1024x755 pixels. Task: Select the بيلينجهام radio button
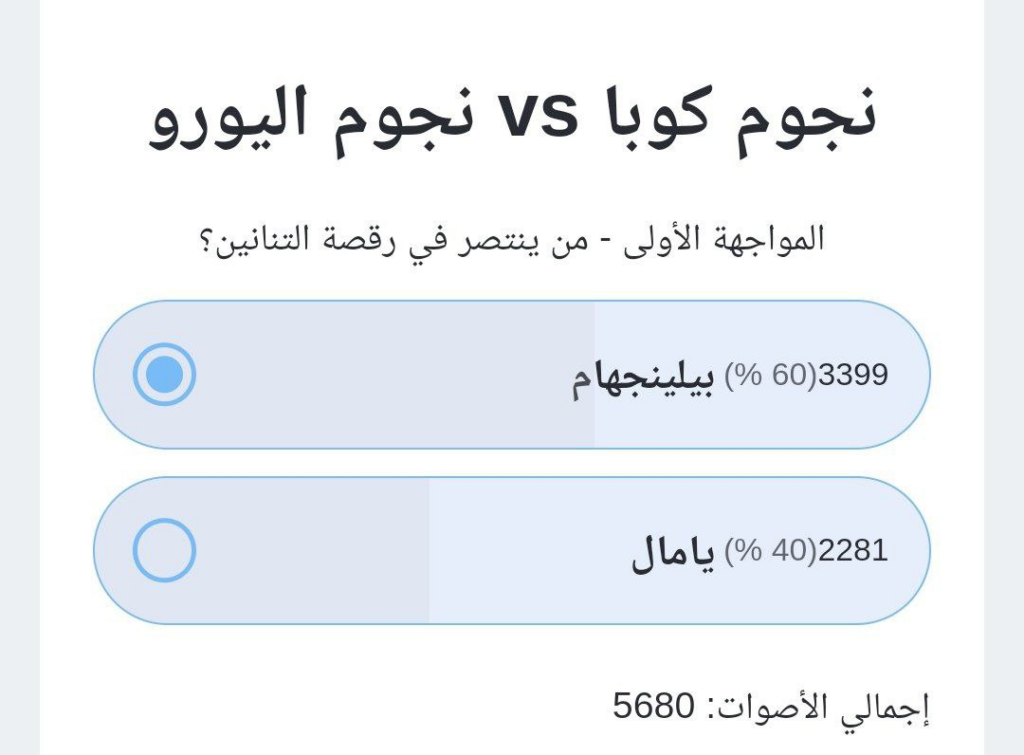(164, 374)
